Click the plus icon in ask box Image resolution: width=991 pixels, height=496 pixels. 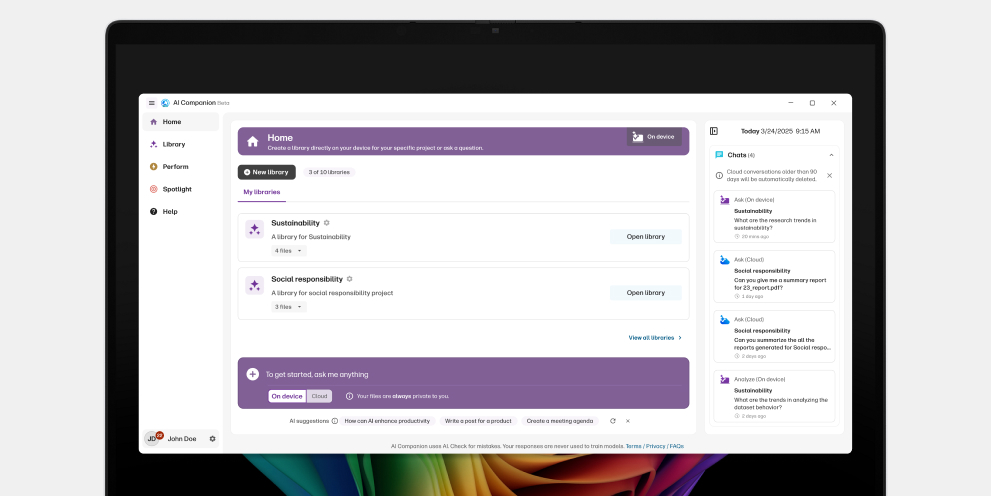point(253,374)
